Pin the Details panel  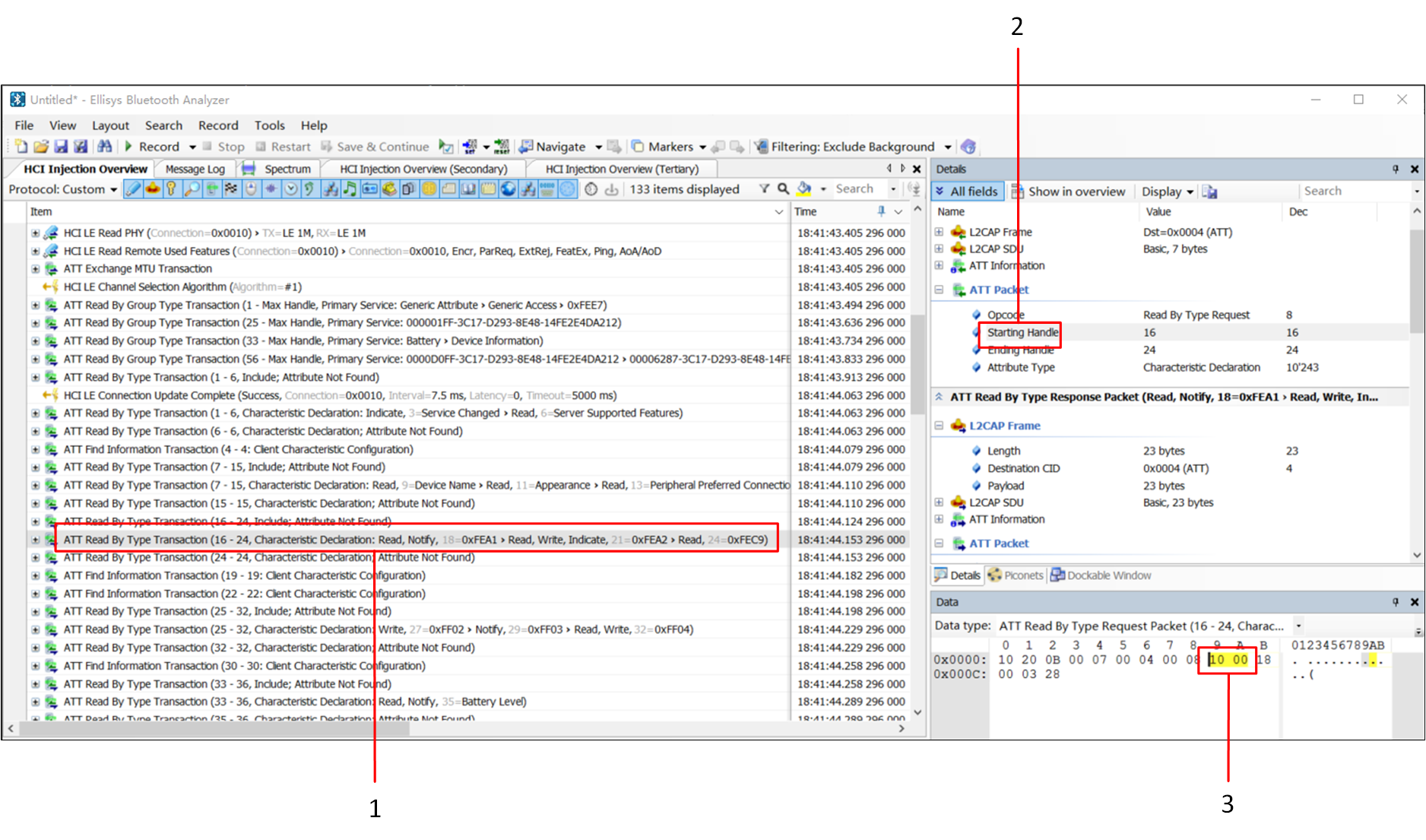pos(1395,170)
